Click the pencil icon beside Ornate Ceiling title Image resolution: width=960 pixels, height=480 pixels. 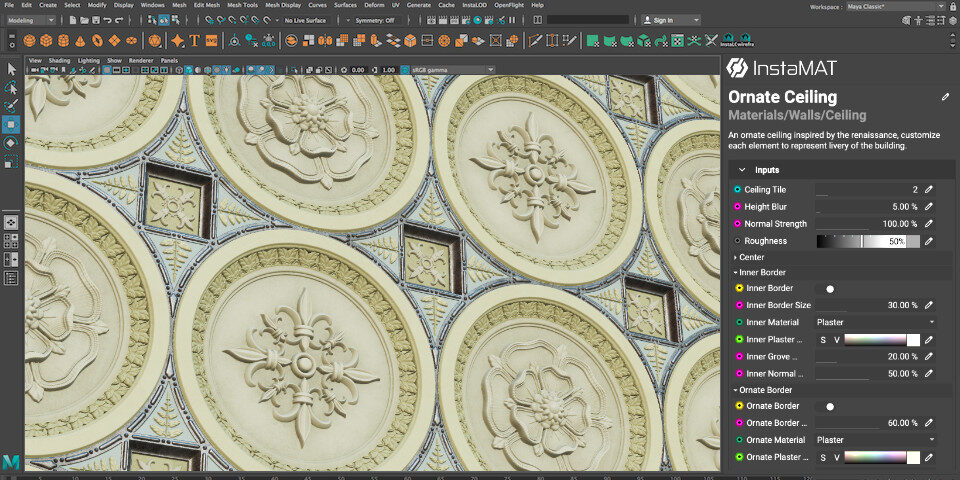pos(945,97)
